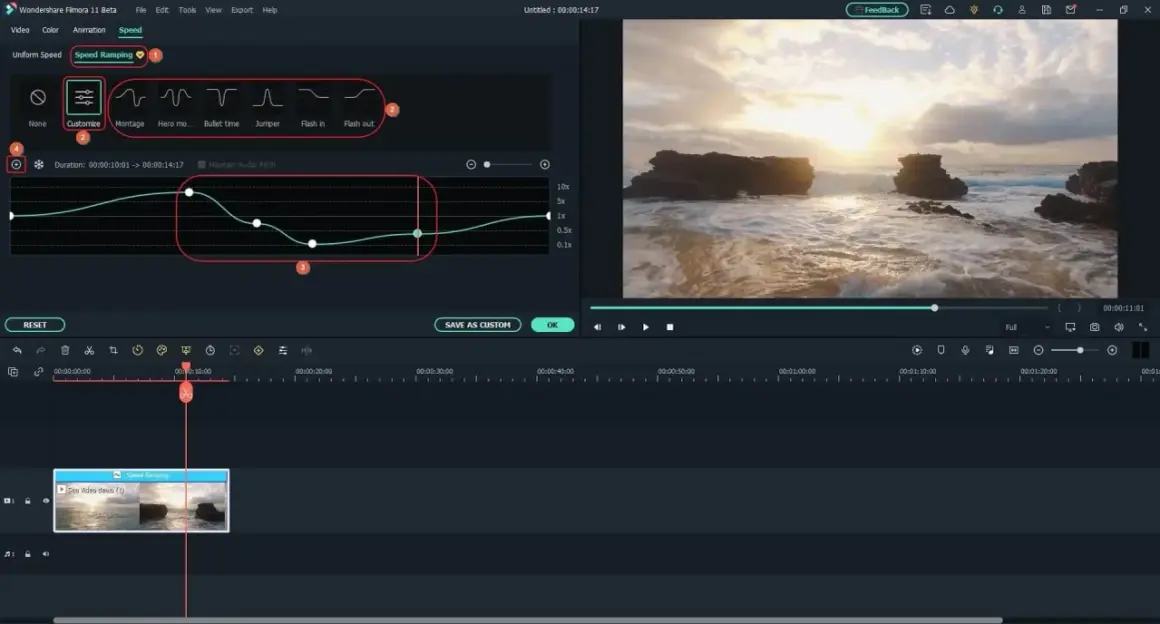Click the preview playback progress slider
Image resolution: width=1160 pixels, height=624 pixels.
click(x=819, y=308)
